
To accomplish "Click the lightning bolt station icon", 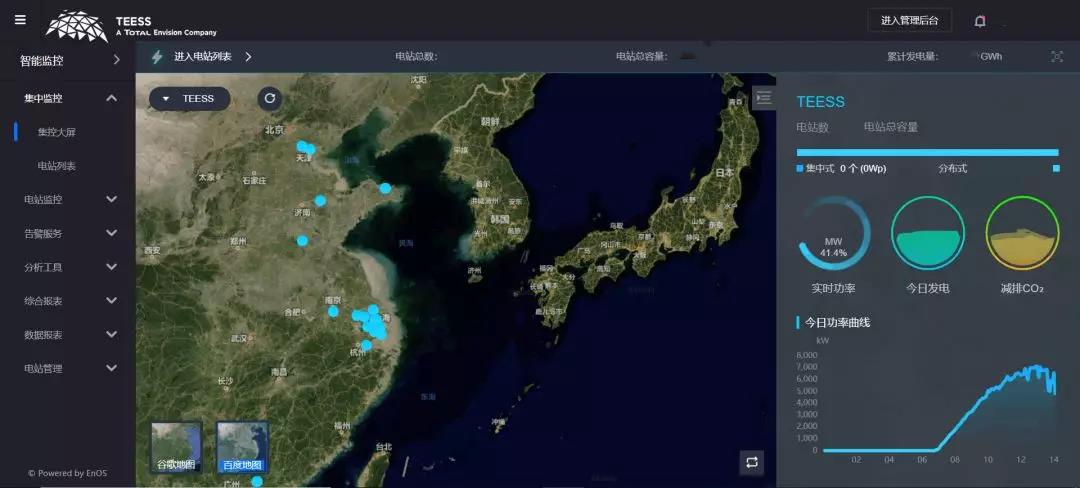I will (157, 57).
